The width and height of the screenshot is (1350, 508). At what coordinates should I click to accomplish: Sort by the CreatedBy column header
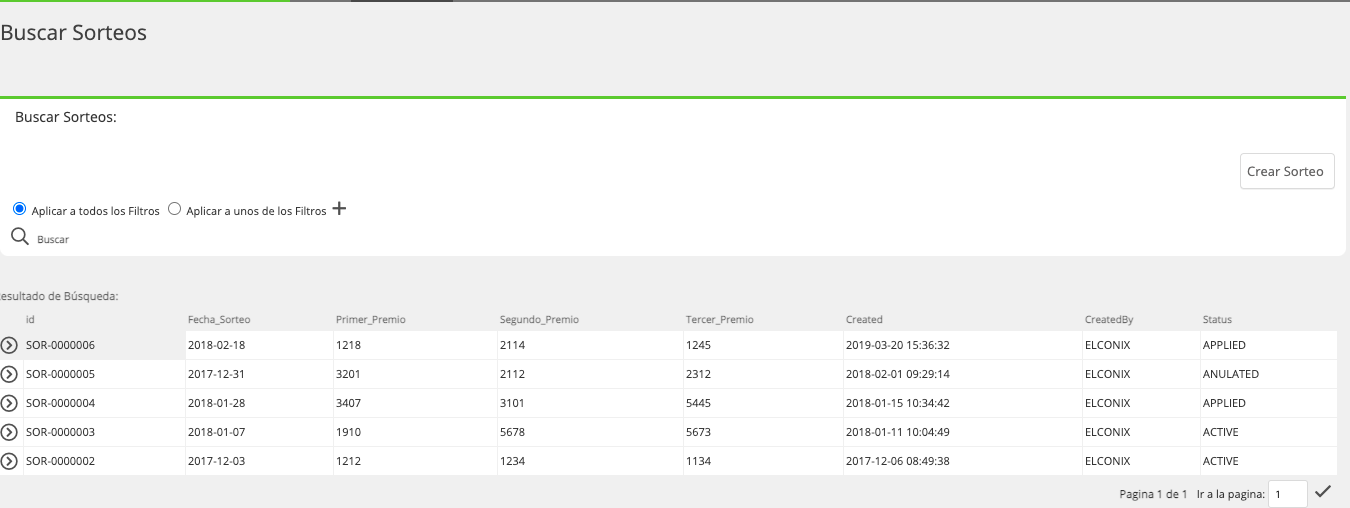coord(1109,320)
